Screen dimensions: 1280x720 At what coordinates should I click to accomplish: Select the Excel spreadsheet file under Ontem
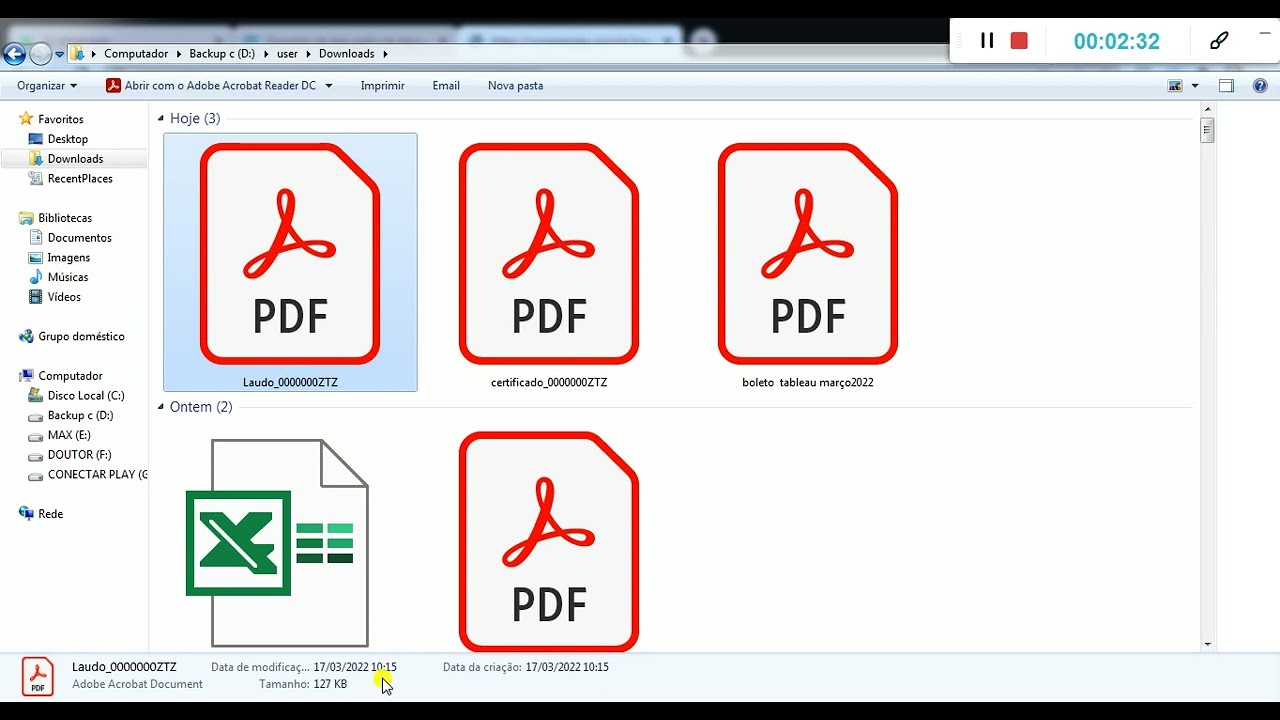pos(278,543)
